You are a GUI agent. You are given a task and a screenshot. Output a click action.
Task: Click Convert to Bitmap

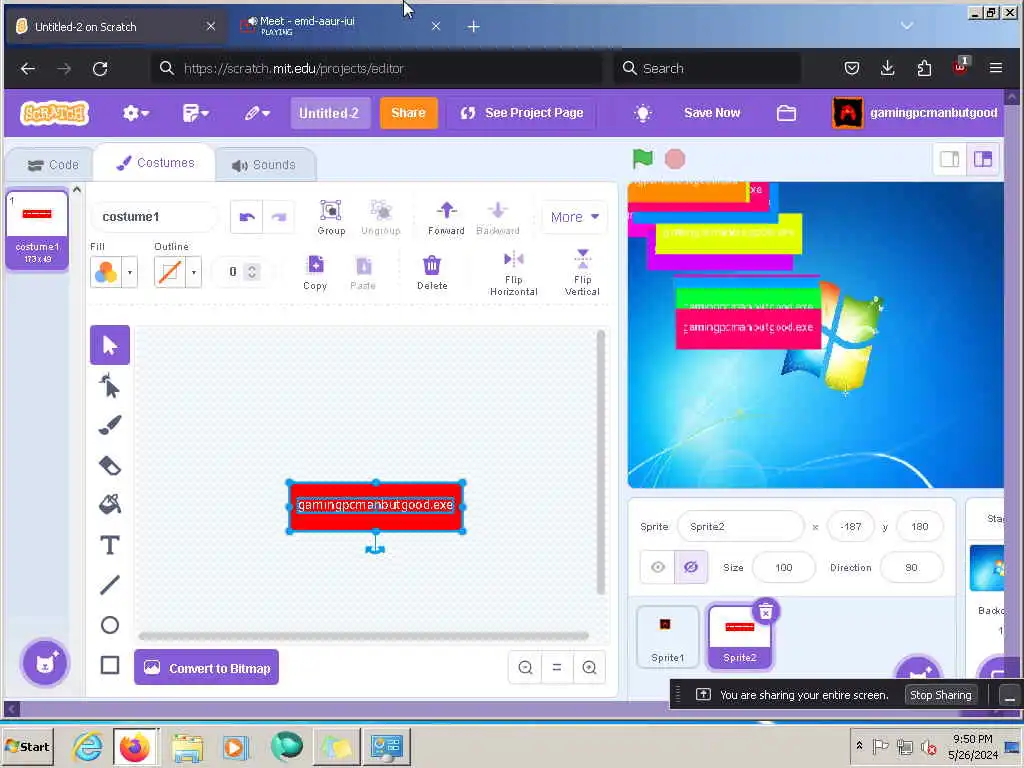point(206,667)
